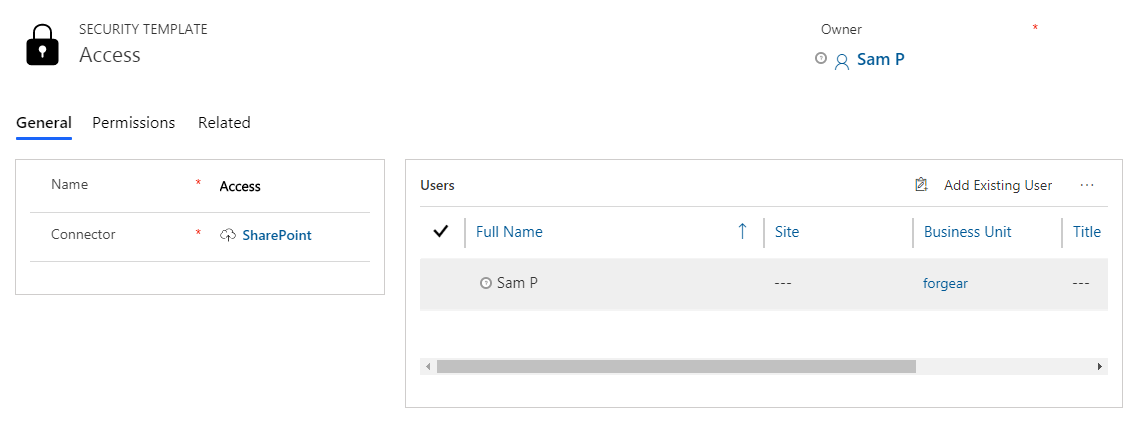Click the Full Name ascending sort arrow
Viewport: 1140px width, 436px height.
tap(742, 232)
